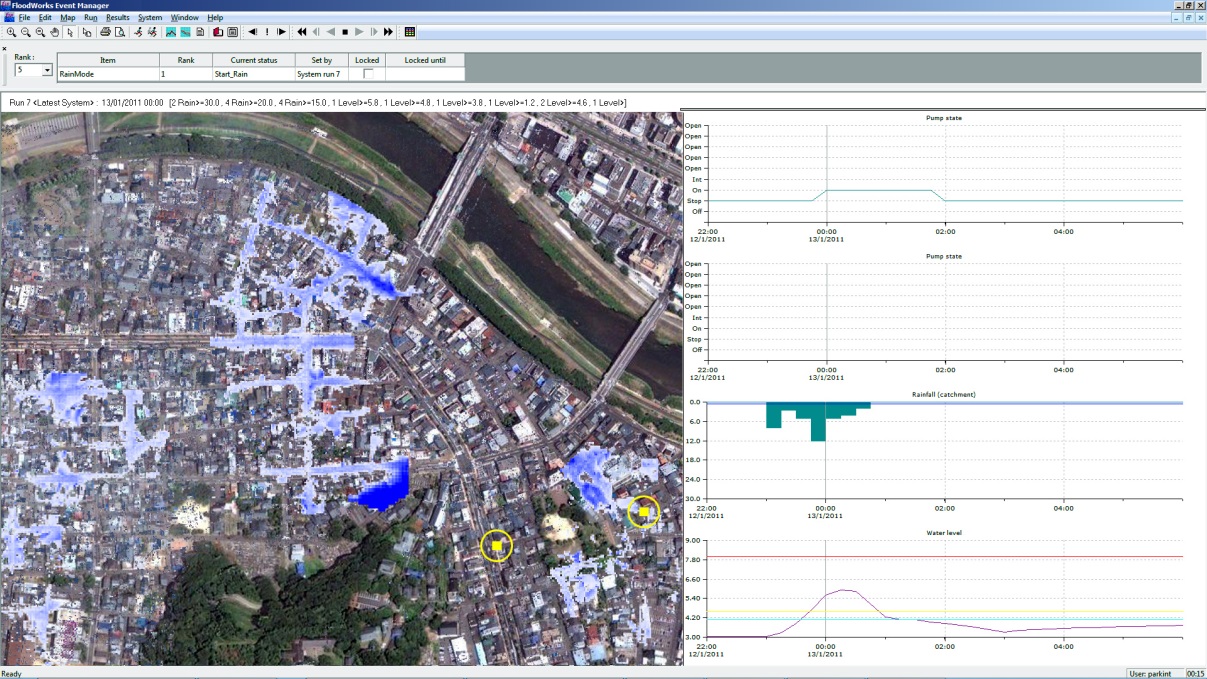
Task: Click the Item column header
Action: pyautogui.click(x=108, y=60)
